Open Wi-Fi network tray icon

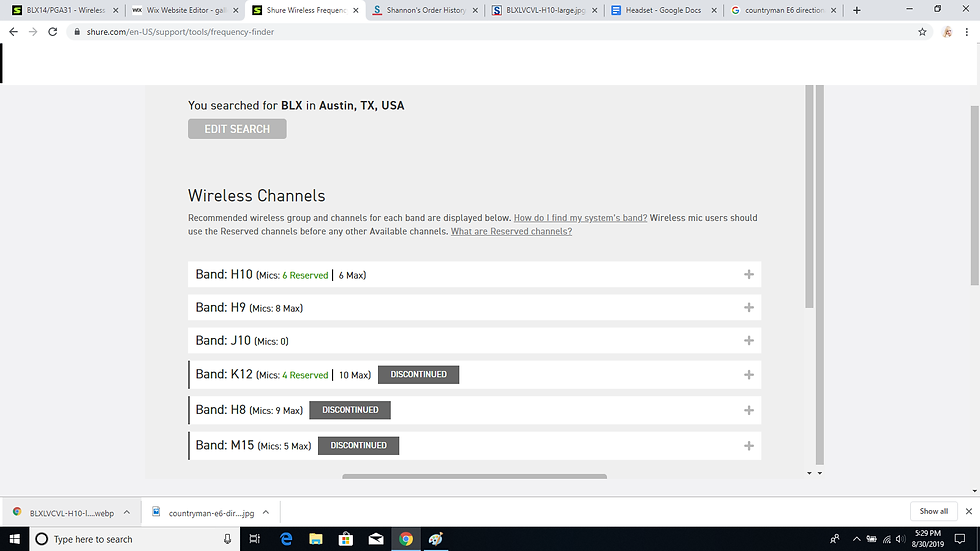click(886, 539)
